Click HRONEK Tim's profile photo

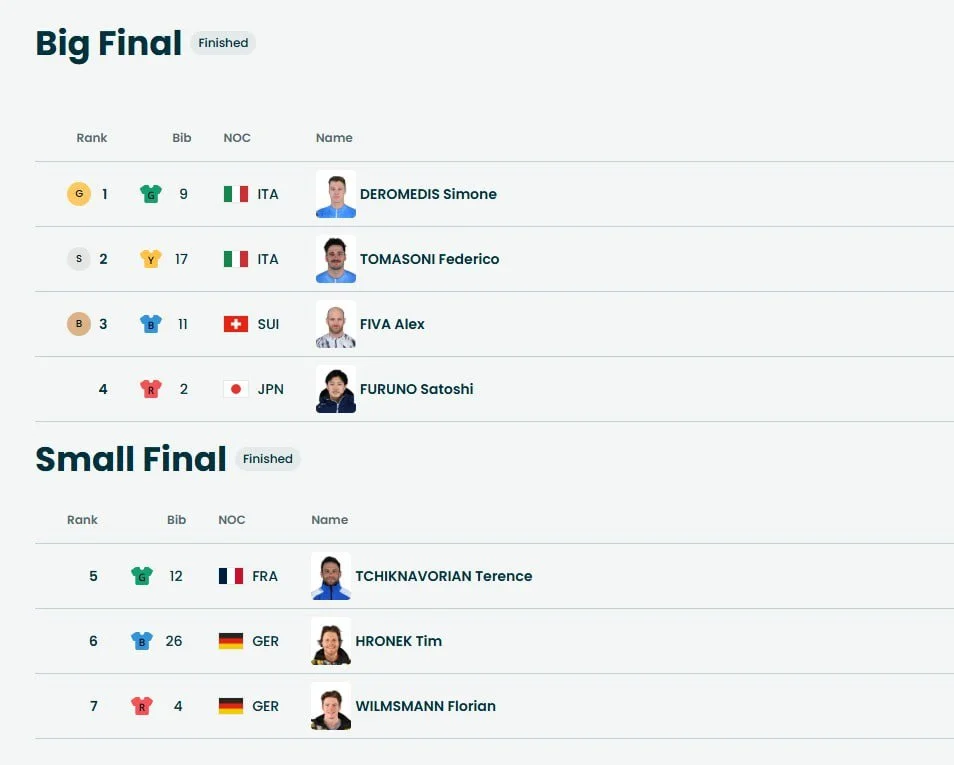(331, 641)
